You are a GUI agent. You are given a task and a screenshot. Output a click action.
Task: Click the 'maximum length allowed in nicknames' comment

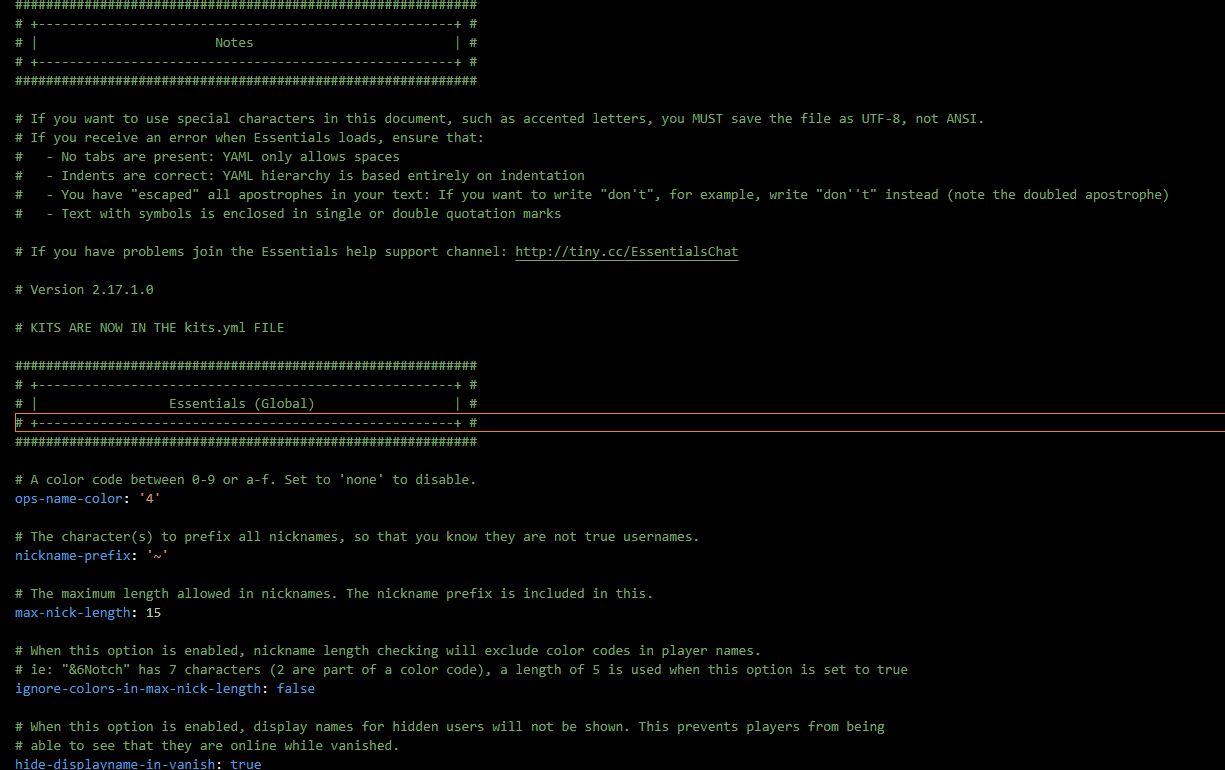click(x=334, y=594)
